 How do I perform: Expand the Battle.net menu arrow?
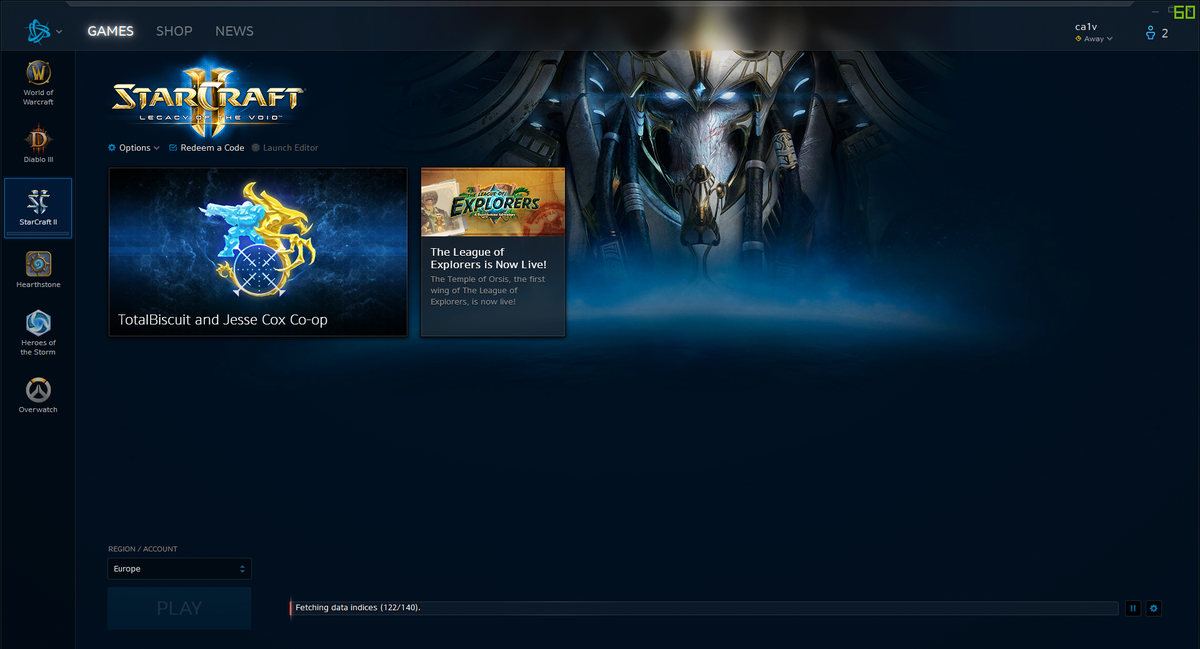[59, 31]
